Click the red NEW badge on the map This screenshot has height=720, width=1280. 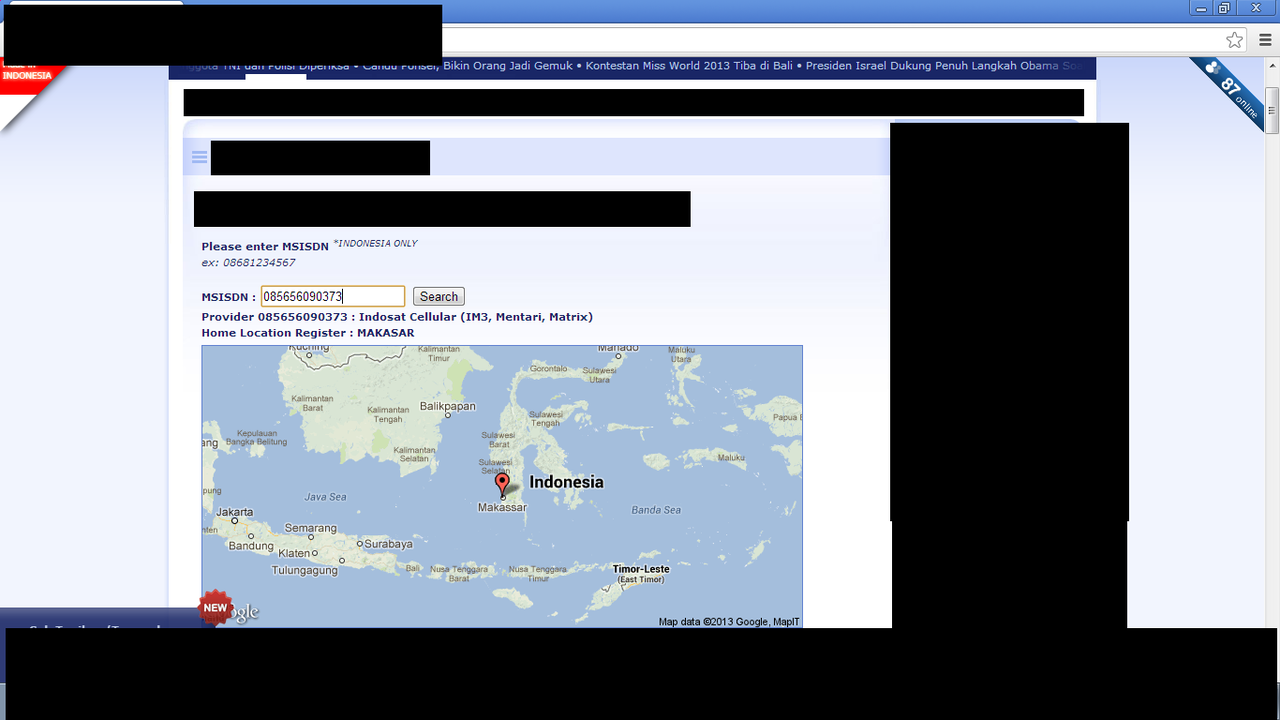pyautogui.click(x=215, y=607)
